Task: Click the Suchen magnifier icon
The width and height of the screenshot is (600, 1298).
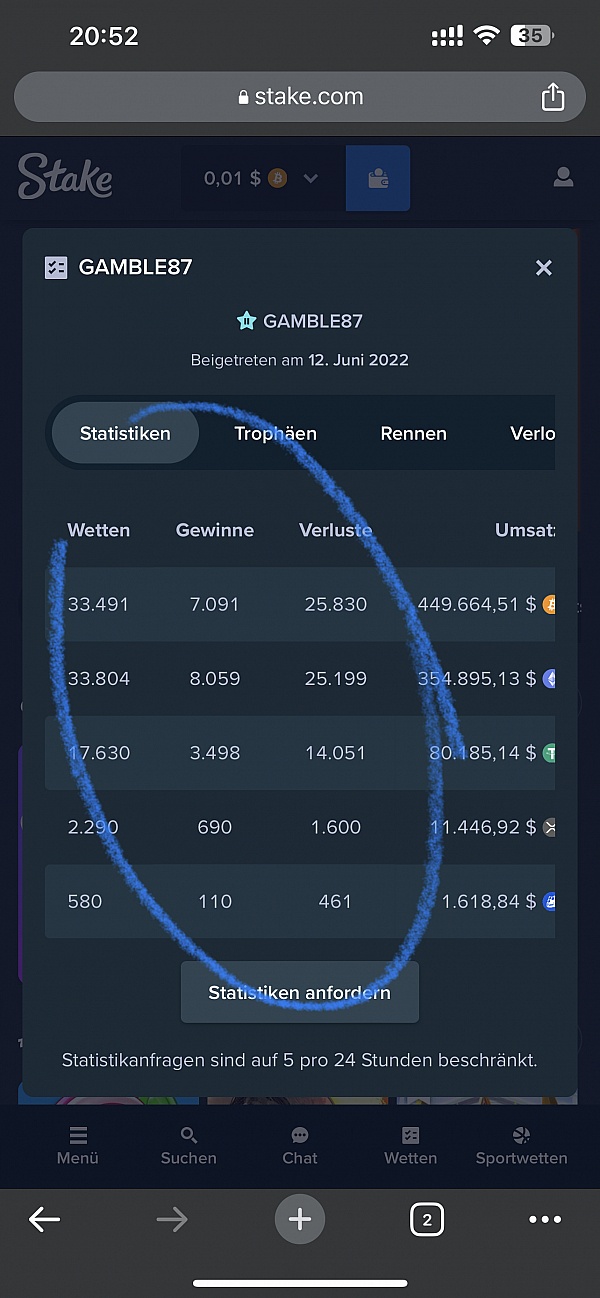Action: tap(188, 1145)
